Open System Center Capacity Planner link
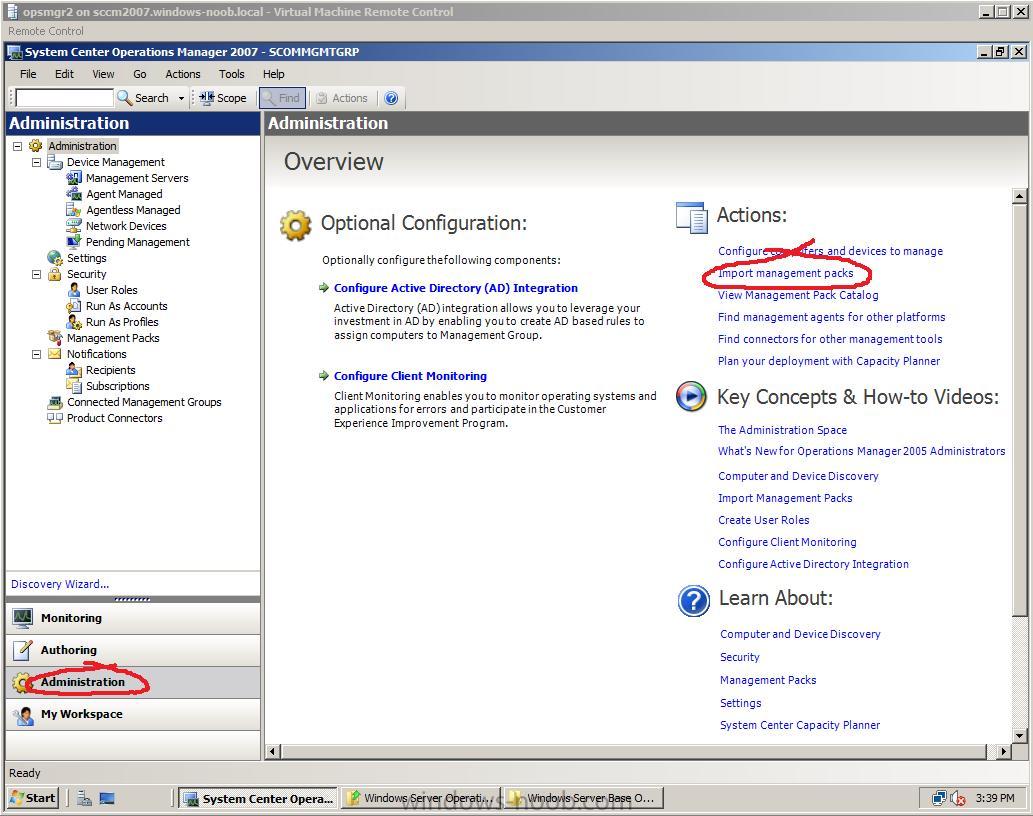 point(800,724)
